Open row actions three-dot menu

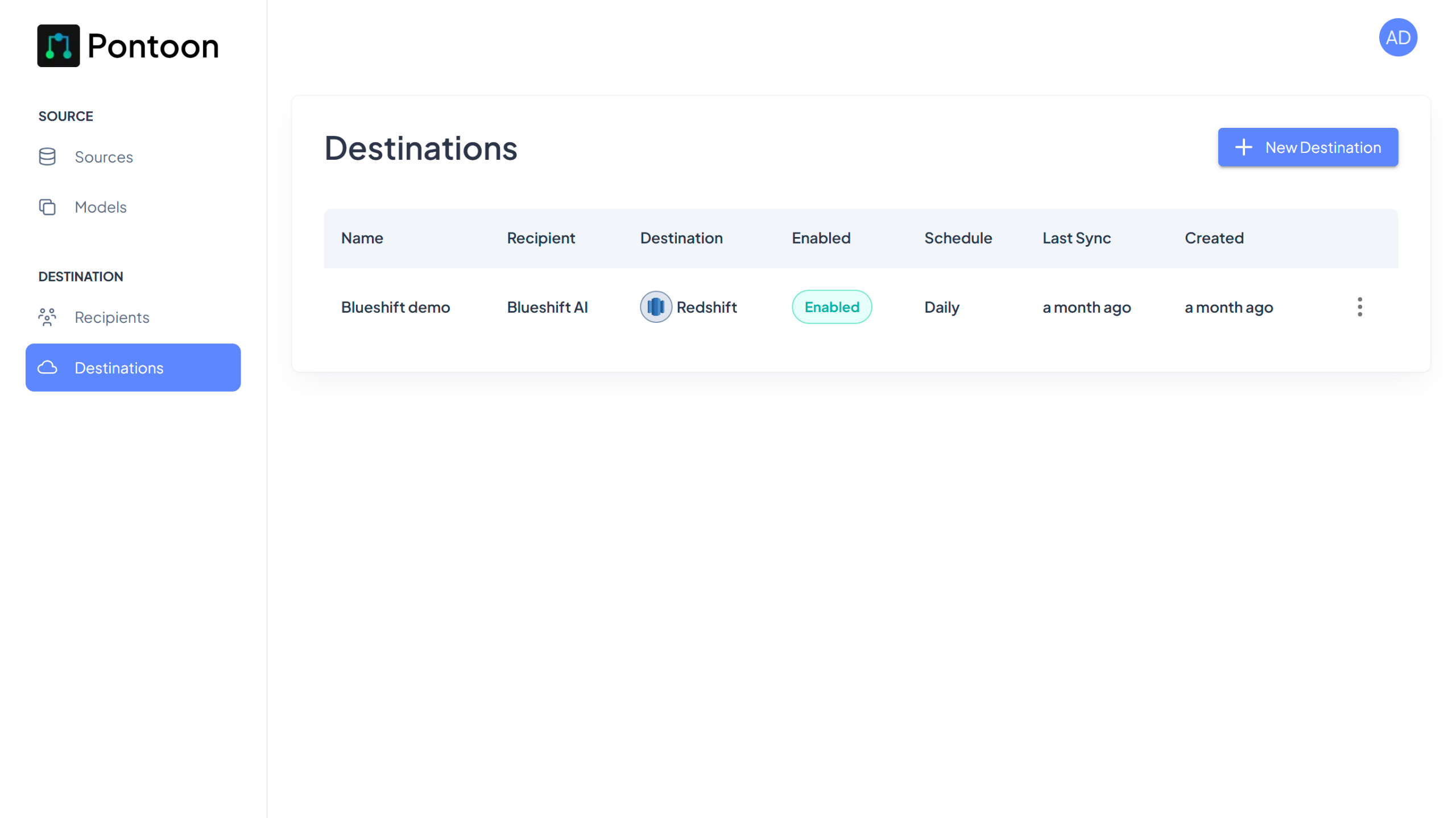[1359, 307]
